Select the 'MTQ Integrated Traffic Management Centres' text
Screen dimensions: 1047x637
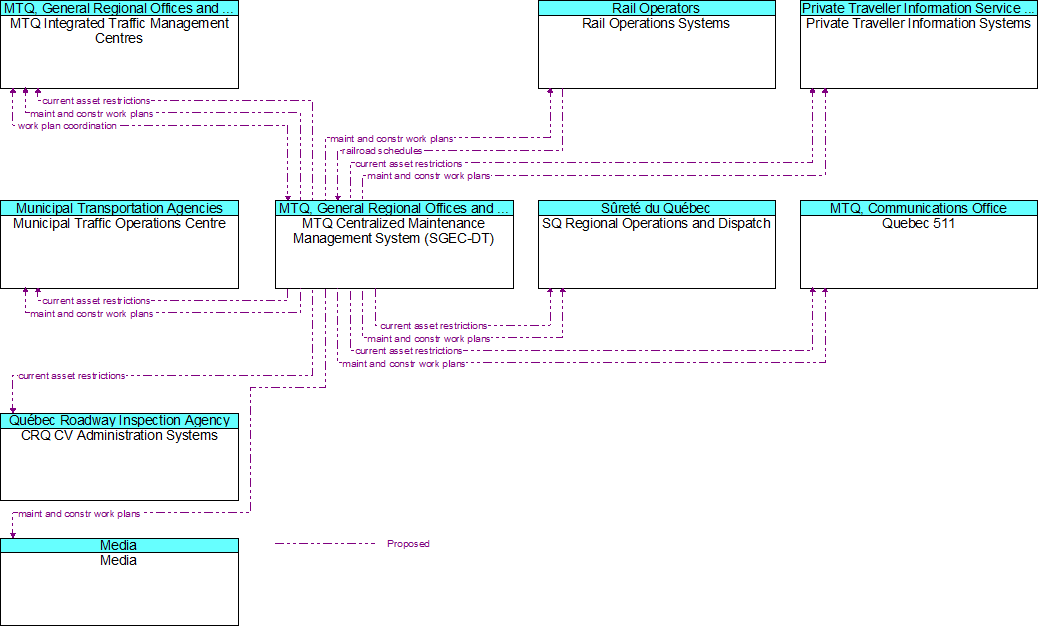click(x=120, y=31)
